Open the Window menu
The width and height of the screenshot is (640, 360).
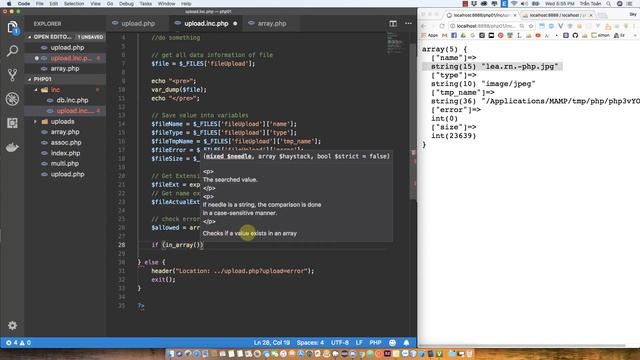(x=167, y=3)
